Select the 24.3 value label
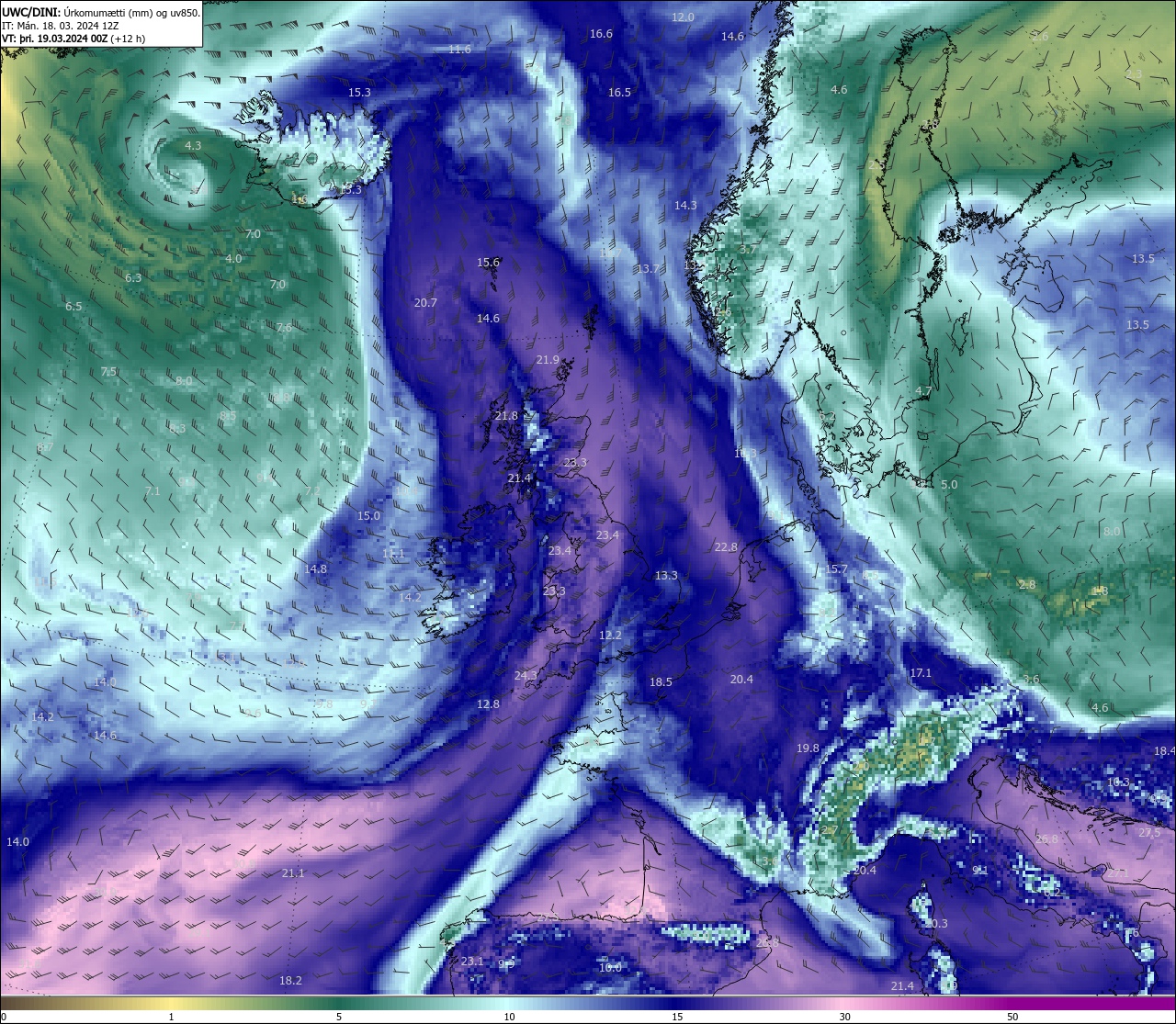Viewport: 1176px width, 1024px height. coord(526,676)
